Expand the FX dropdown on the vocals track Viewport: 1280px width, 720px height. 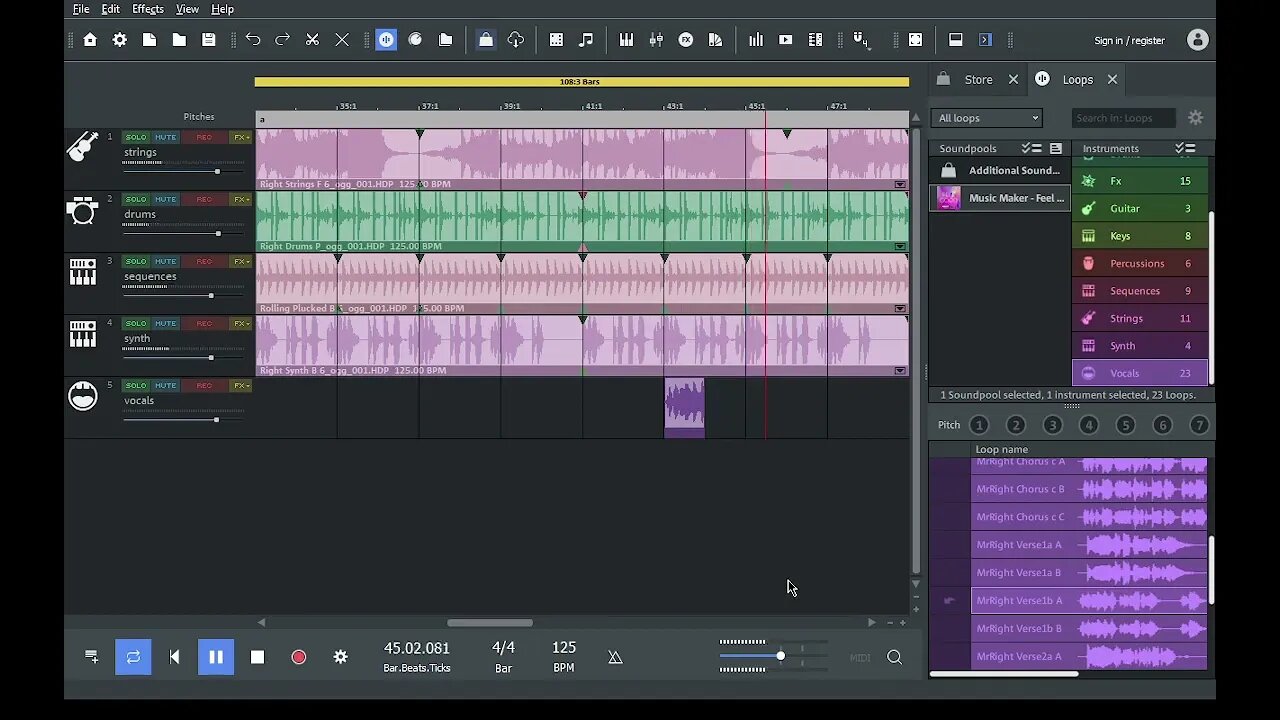tap(241, 385)
